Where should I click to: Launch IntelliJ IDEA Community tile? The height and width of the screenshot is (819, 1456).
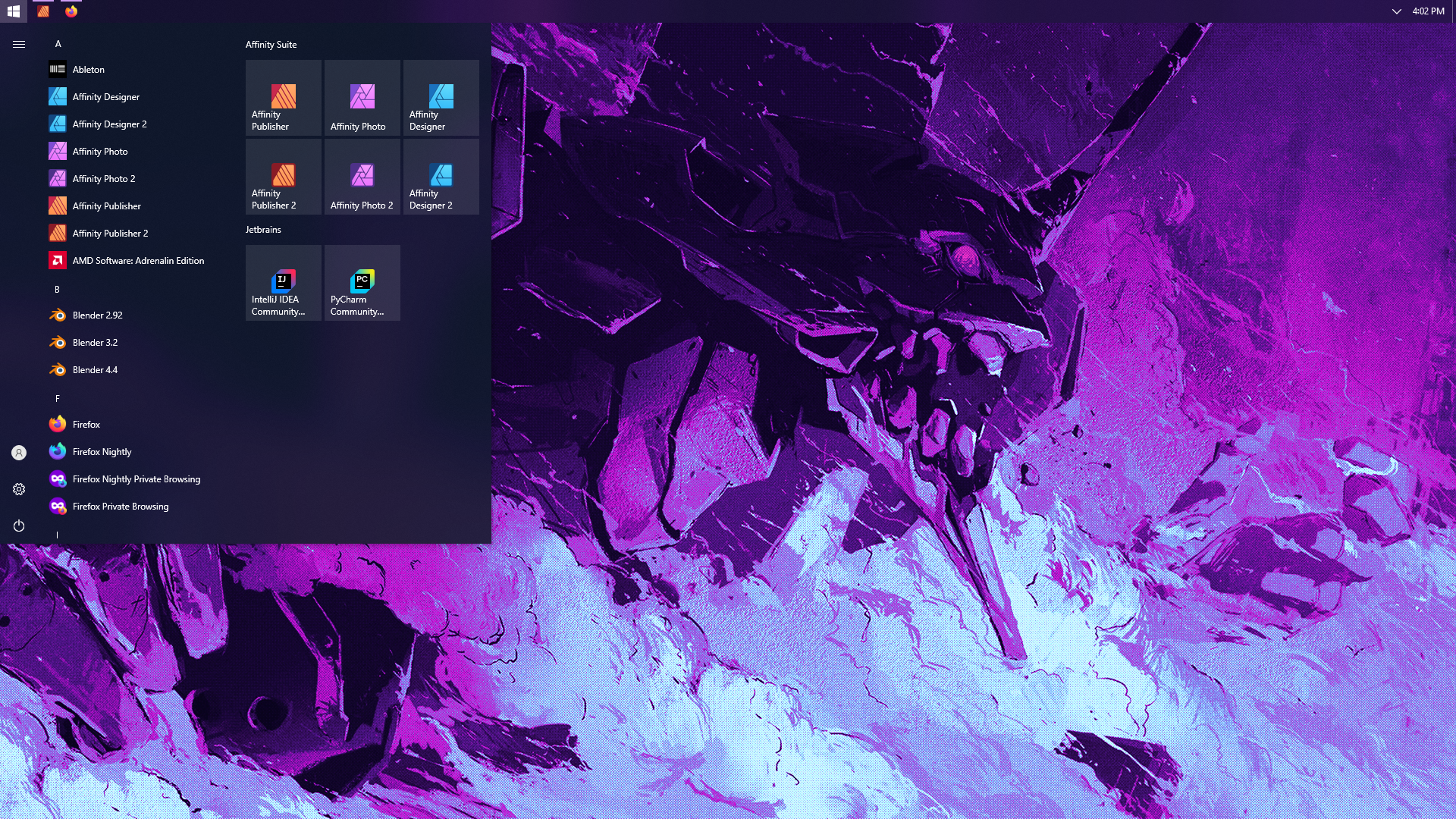pyautogui.click(x=283, y=283)
